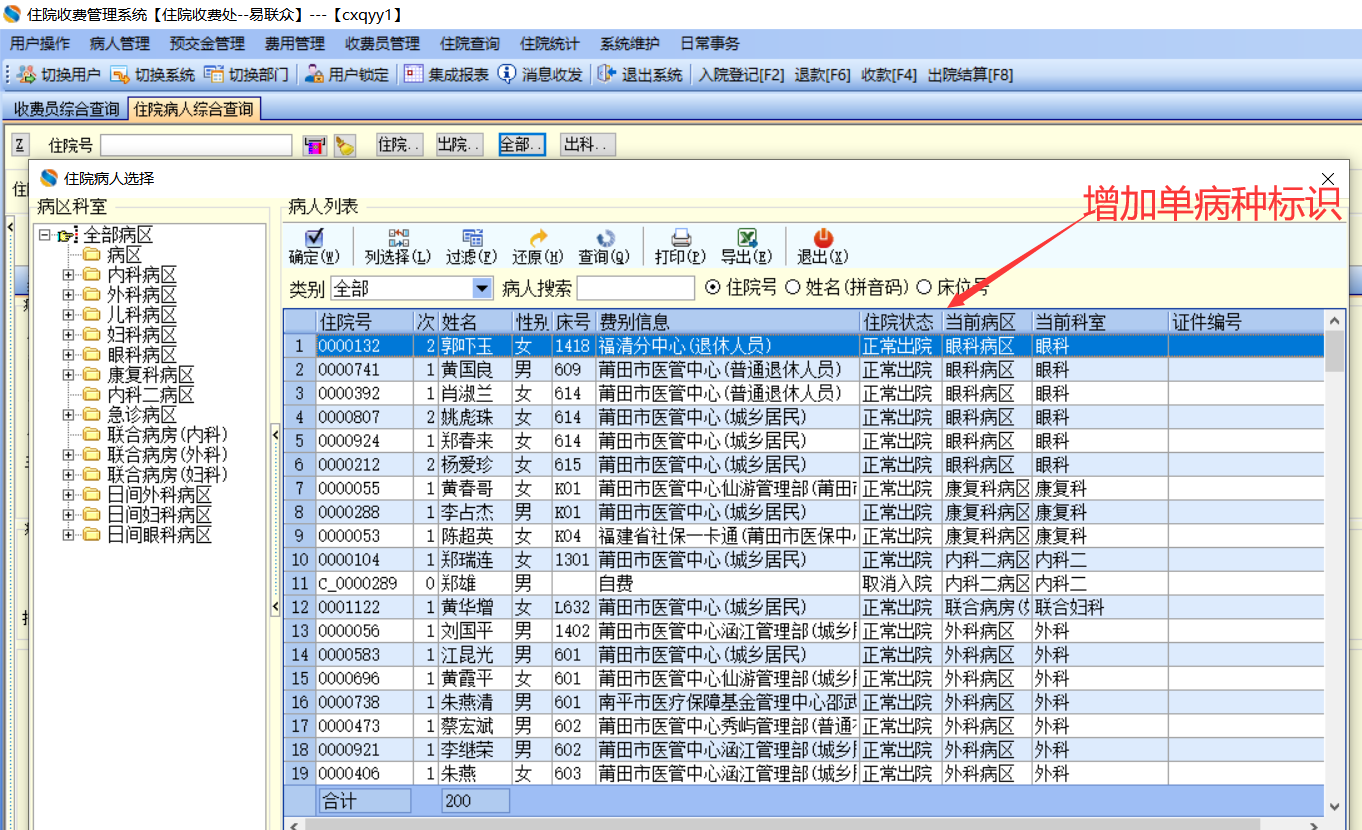Viewport: 1362px width, 830px height.
Task: Focus the 病人搜索 search box
Action: click(x=636, y=288)
